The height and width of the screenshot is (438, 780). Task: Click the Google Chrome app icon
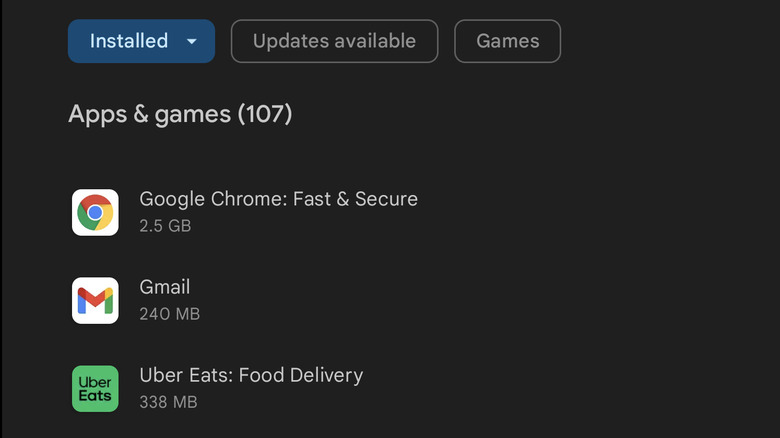tap(95, 212)
